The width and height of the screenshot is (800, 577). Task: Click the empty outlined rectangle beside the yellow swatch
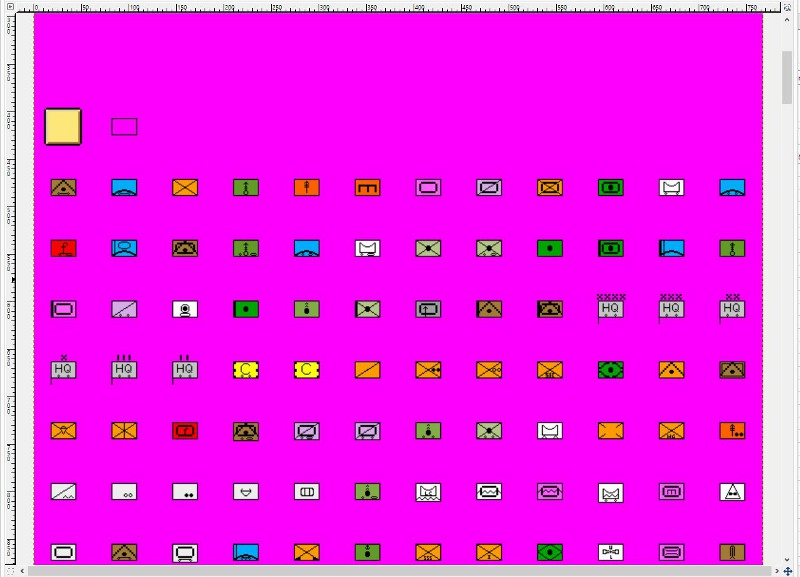point(123,126)
